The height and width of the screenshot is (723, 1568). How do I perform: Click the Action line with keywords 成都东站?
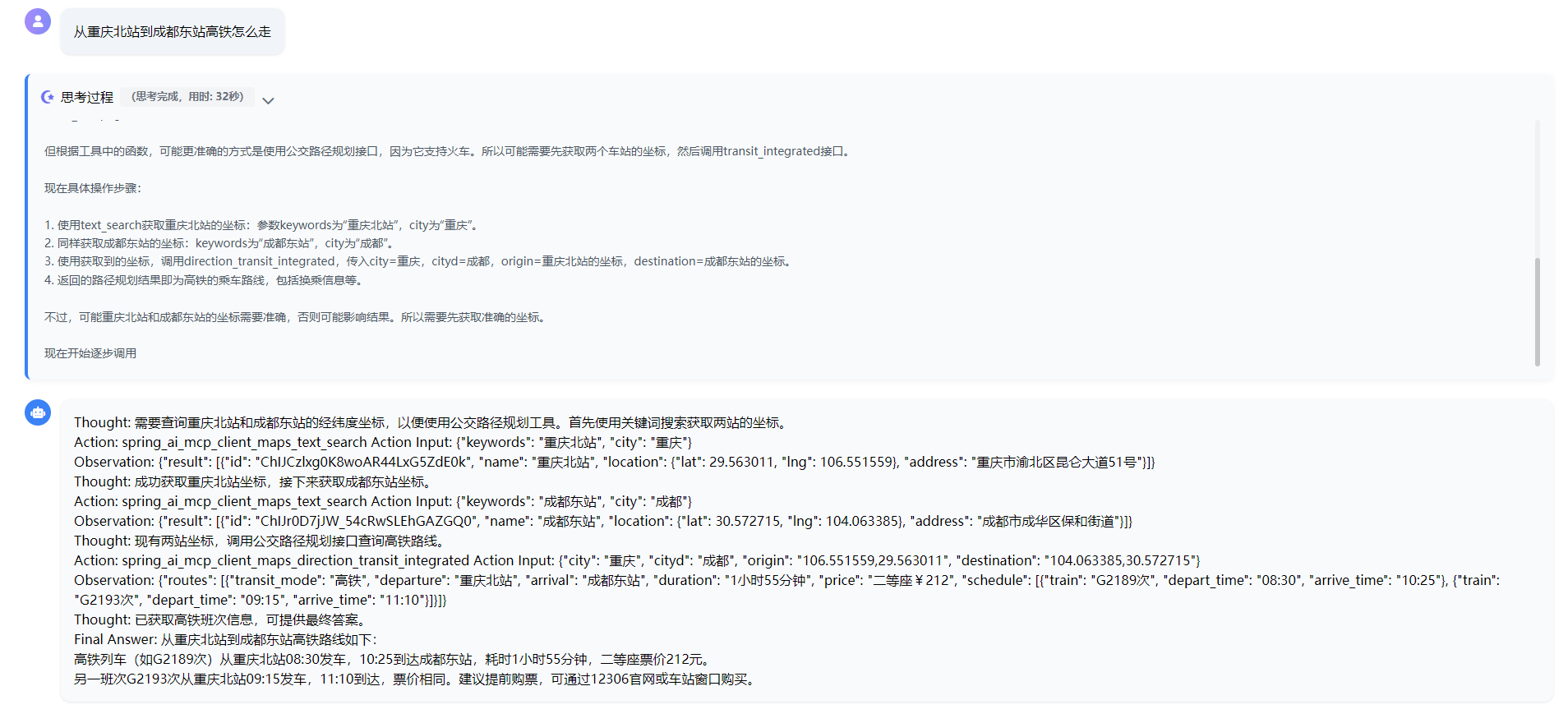click(x=383, y=501)
